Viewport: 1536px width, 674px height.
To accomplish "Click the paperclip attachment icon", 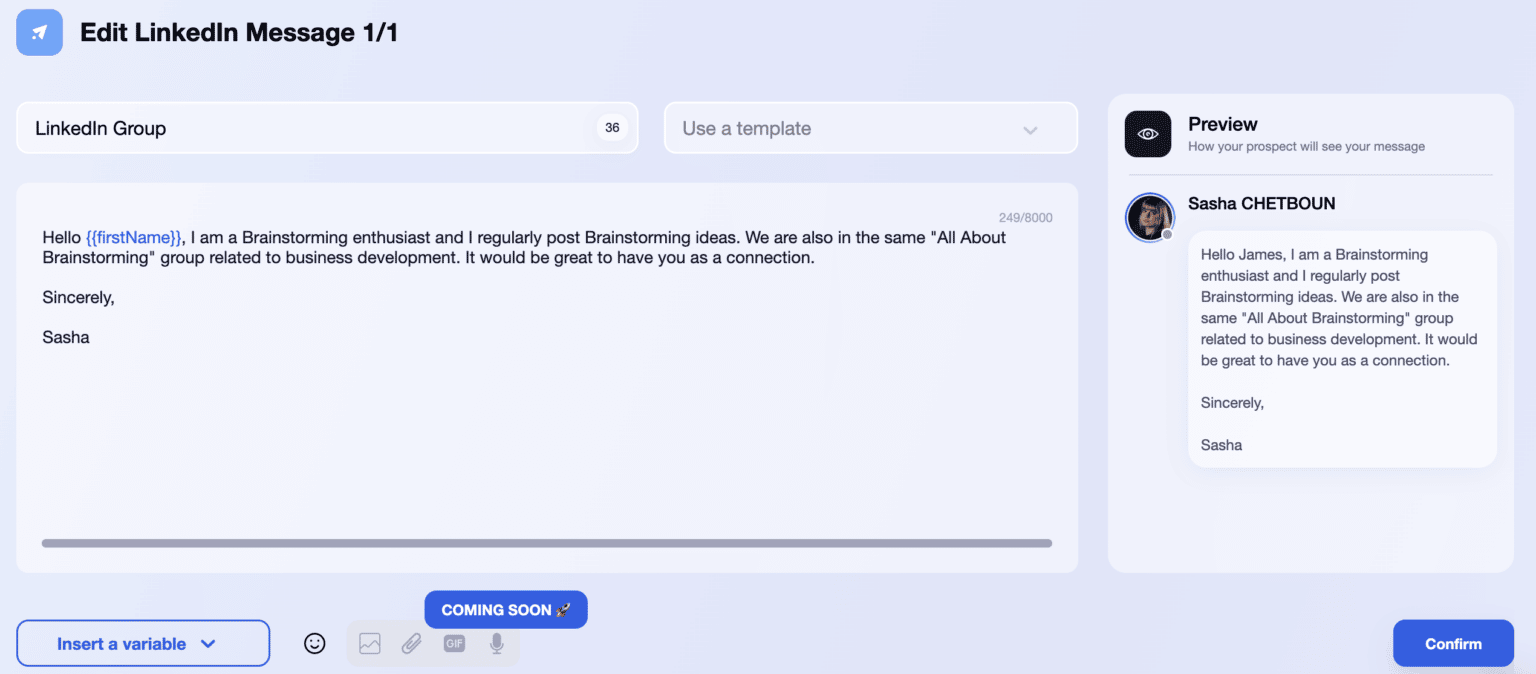I will tap(412, 644).
